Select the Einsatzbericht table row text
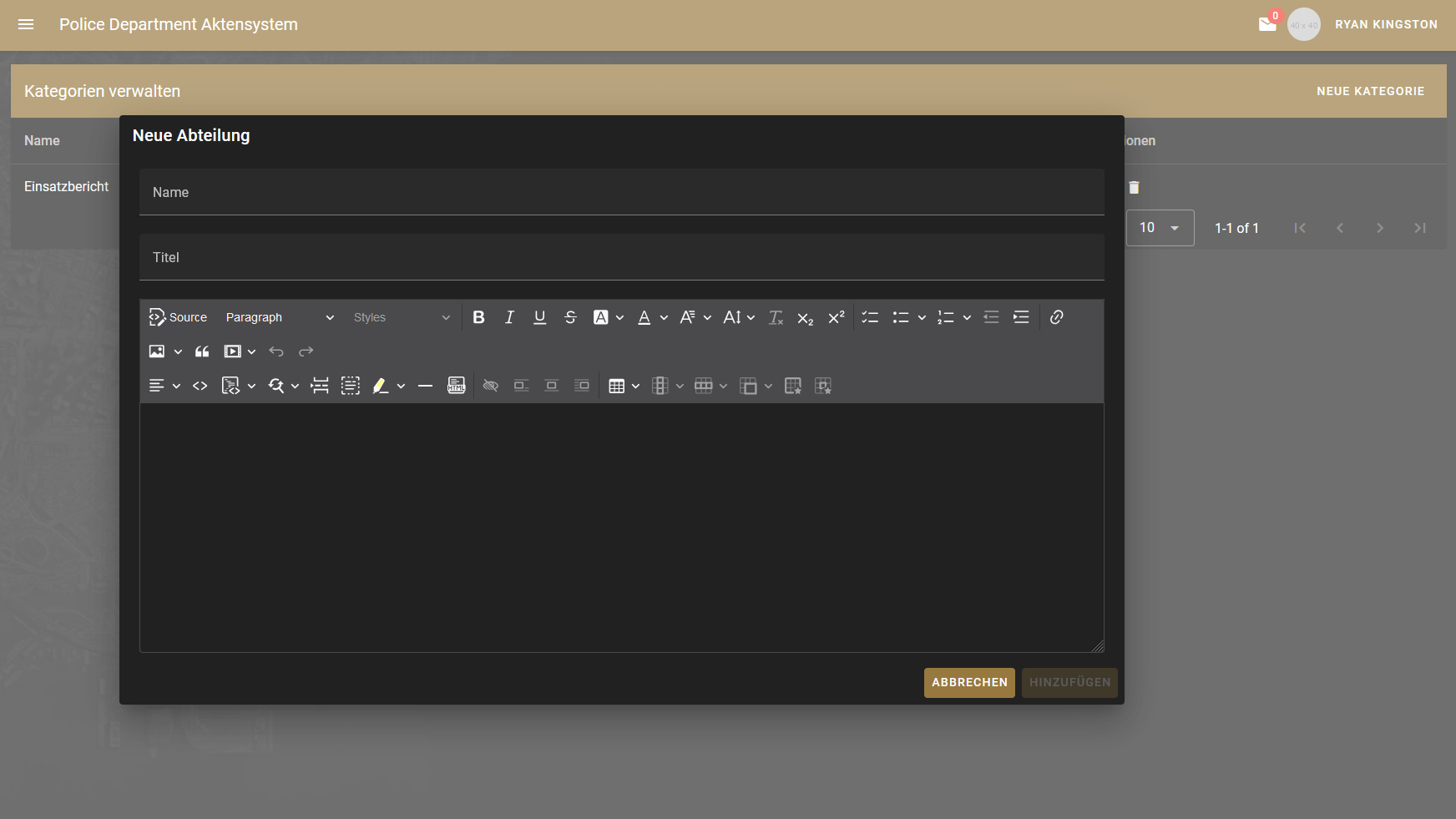Screen dimensions: 1456x819 pyautogui.click(x=66, y=186)
